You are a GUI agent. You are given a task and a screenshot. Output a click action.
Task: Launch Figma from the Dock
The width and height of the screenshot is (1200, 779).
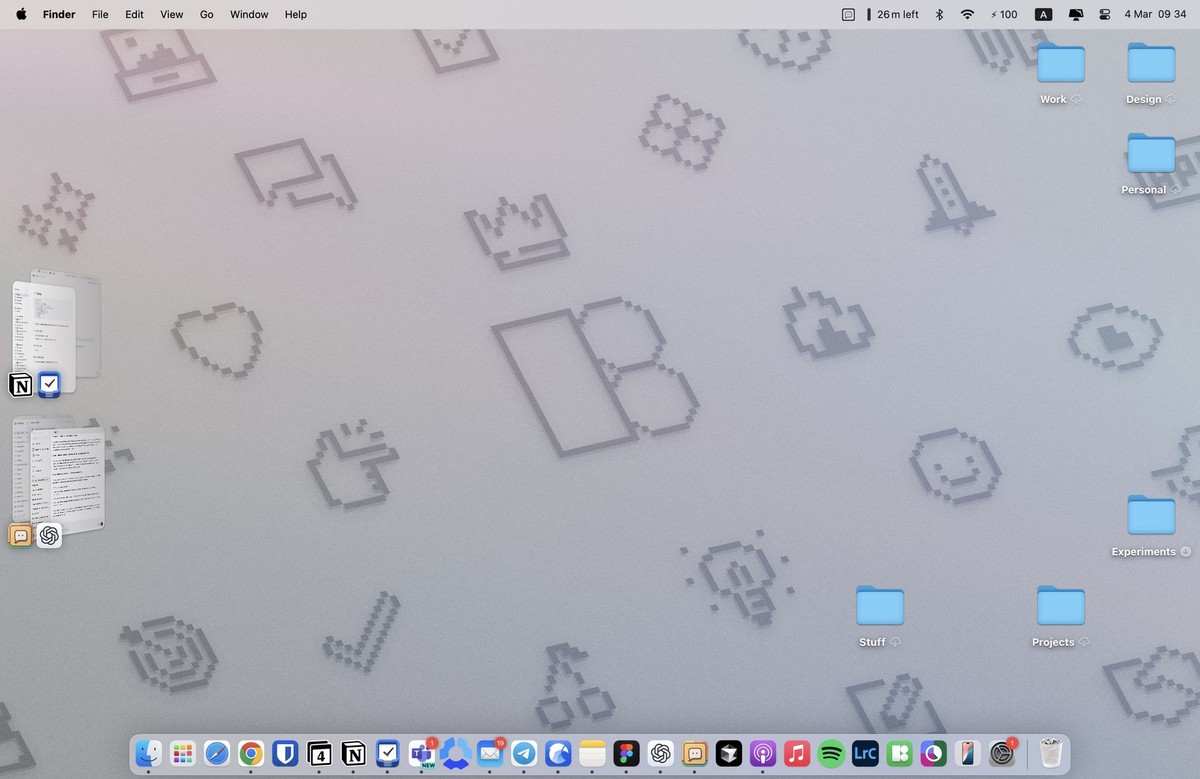pyautogui.click(x=627, y=753)
